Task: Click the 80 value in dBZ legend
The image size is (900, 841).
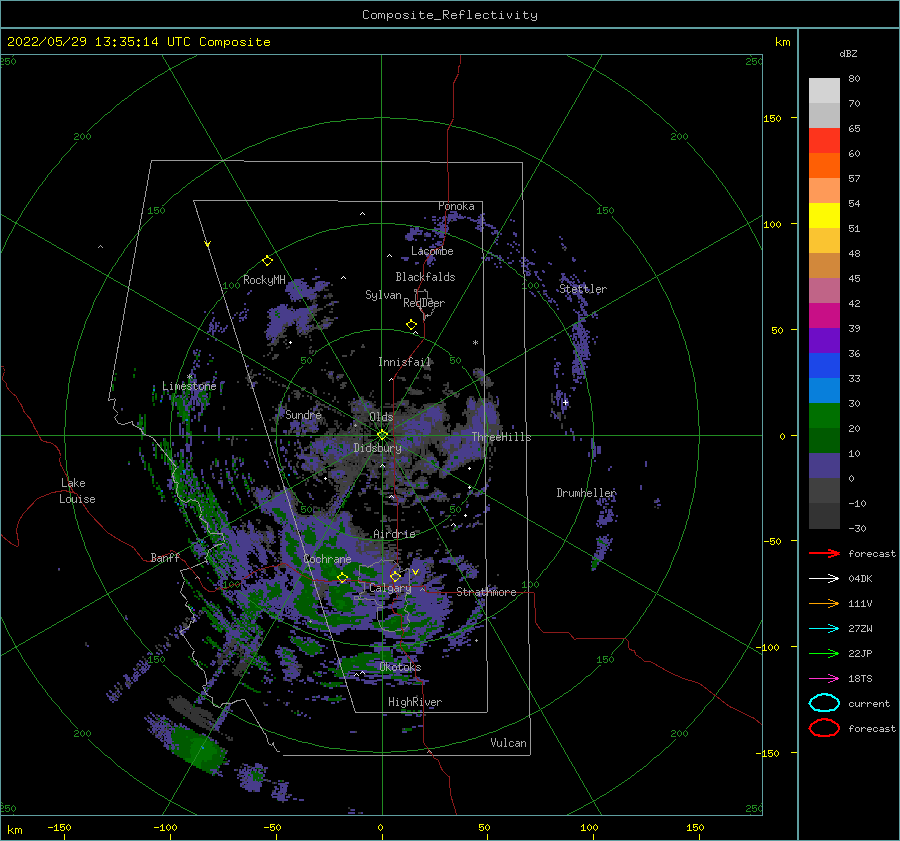Action: [854, 79]
